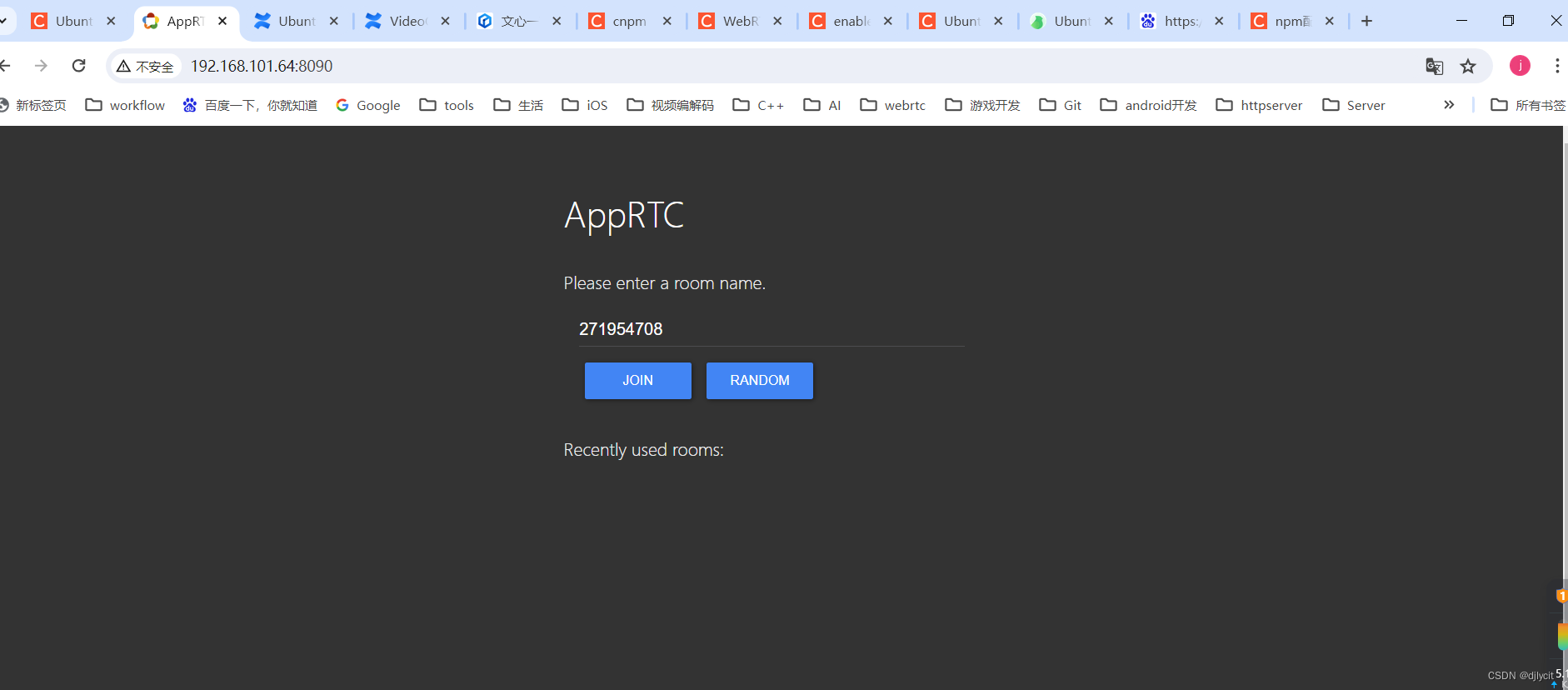The height and width of the screenshot is (690, 1568).
Task: Open the Server bookmark folder
Action: (1354, 105)
